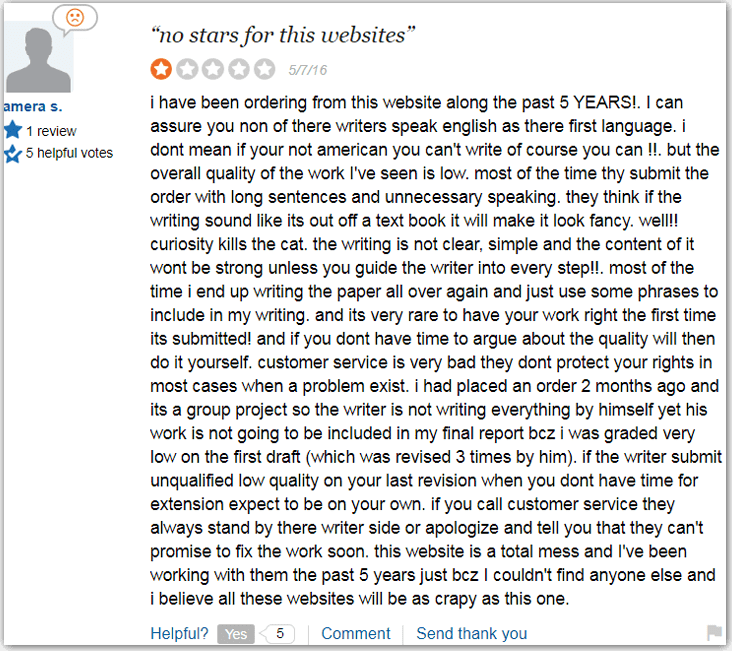Click the sad face speech bubble icon
The width and height of the screenshot is (732, 651).
pyautogui.click(x=75, y=18)
